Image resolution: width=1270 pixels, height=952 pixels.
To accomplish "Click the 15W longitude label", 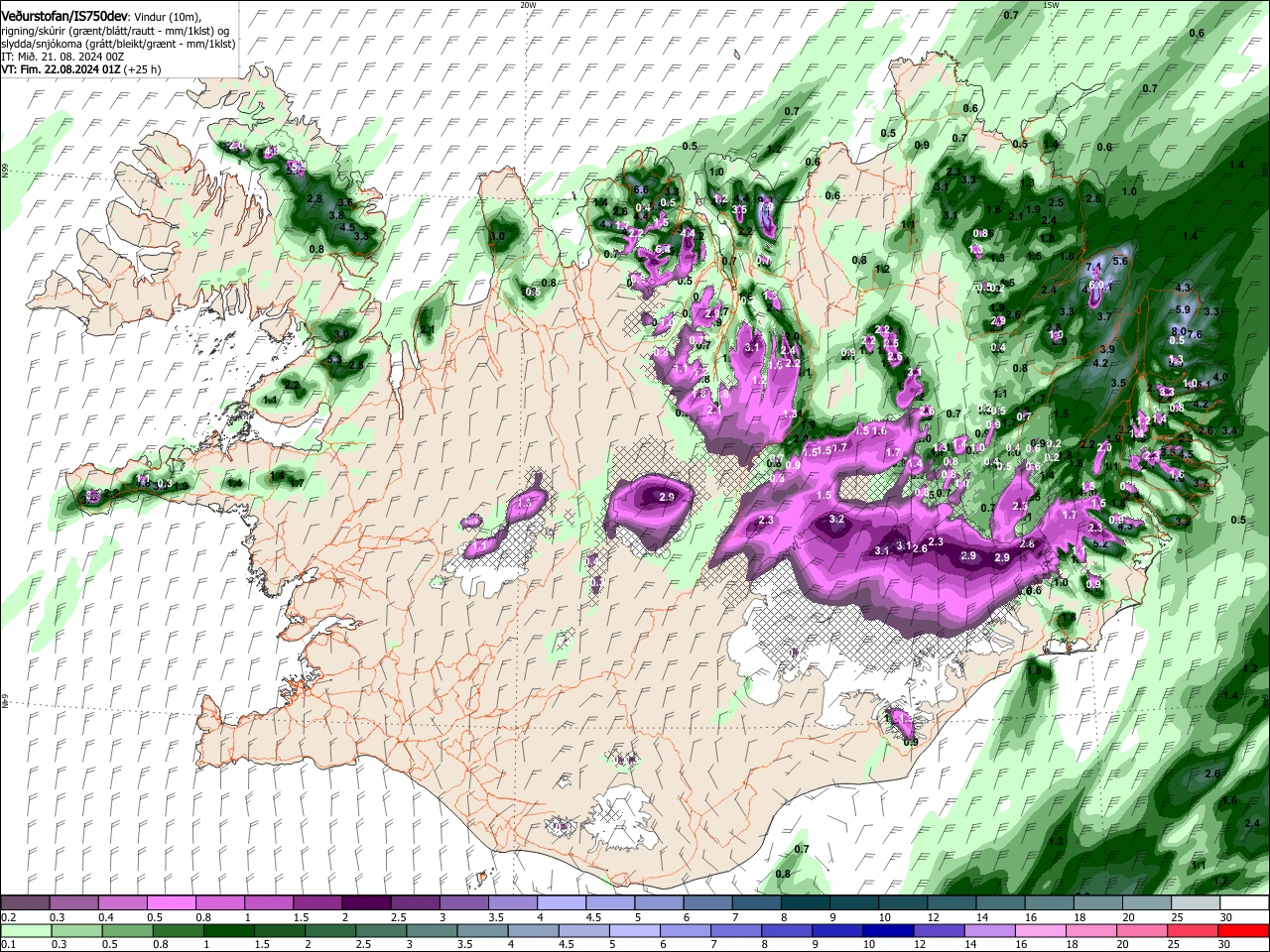I will pos(1052,4).
